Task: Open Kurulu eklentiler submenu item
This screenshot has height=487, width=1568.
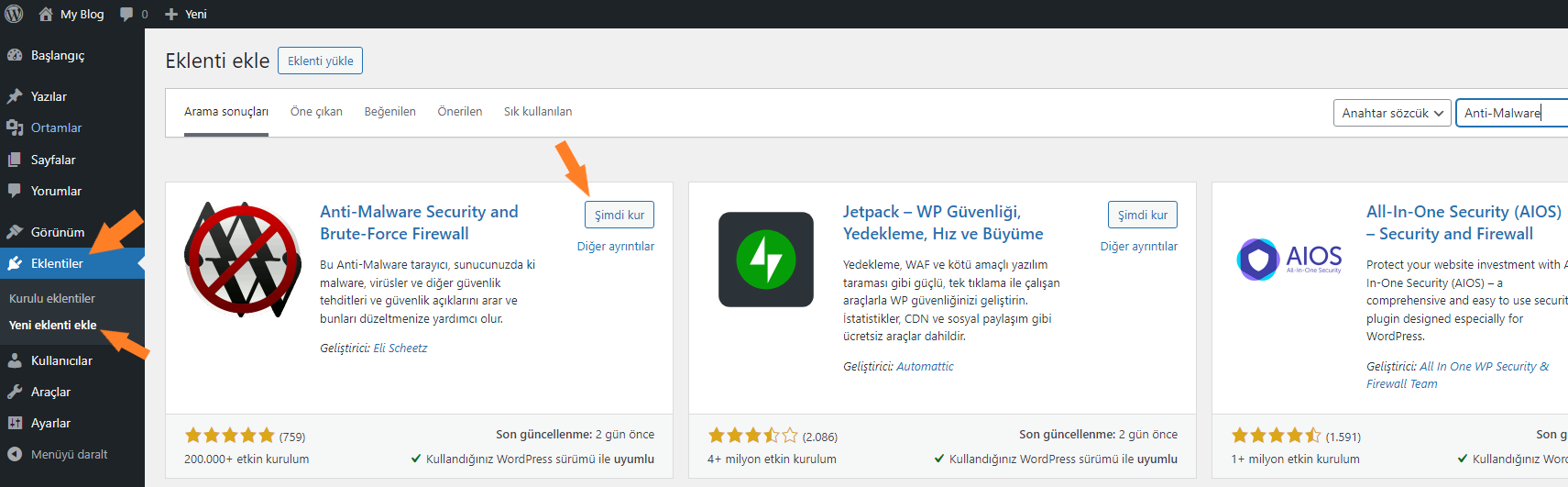Action: 52,298
